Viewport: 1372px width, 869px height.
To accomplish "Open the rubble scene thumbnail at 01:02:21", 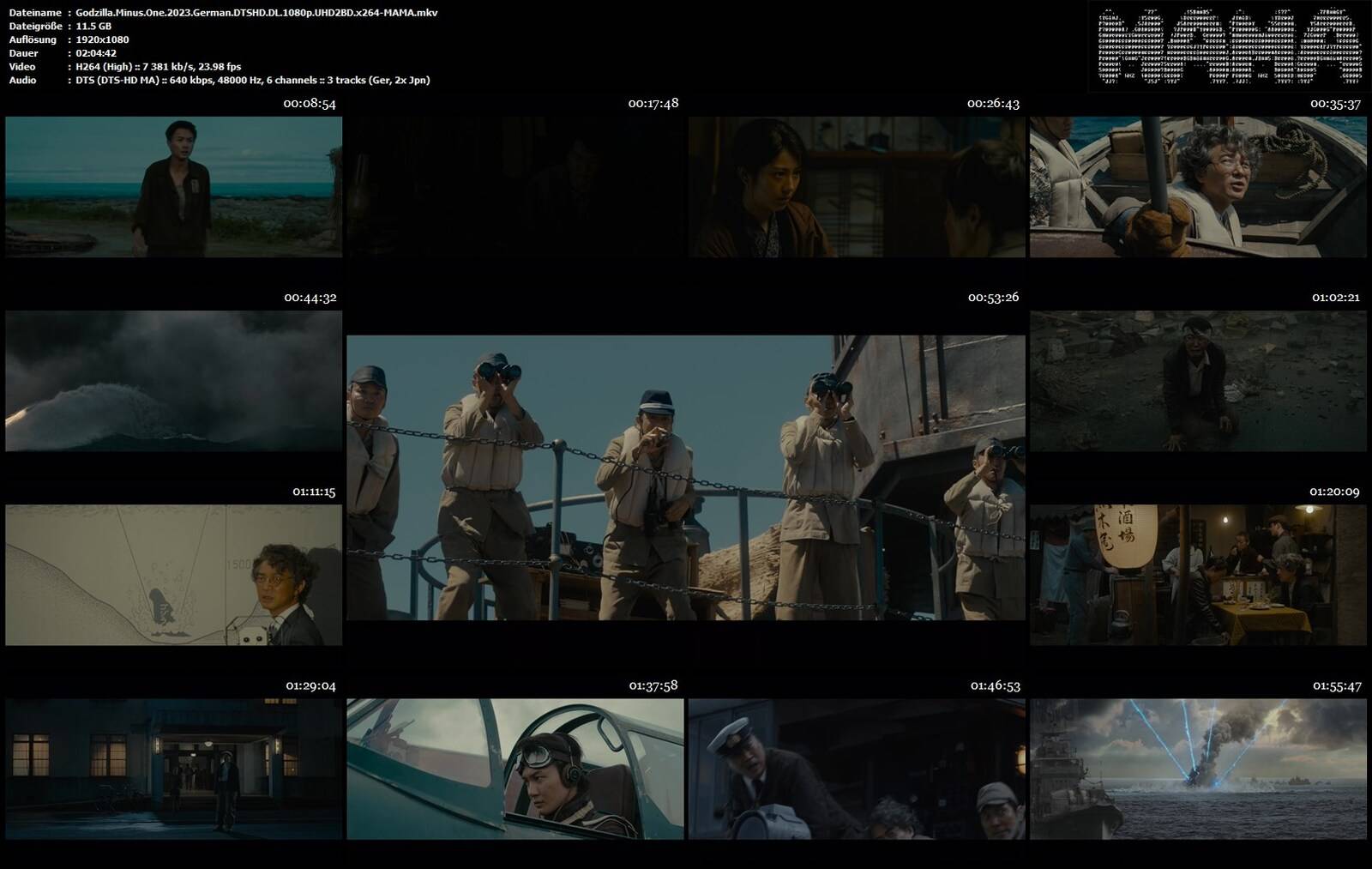I will pos(1198,381).
